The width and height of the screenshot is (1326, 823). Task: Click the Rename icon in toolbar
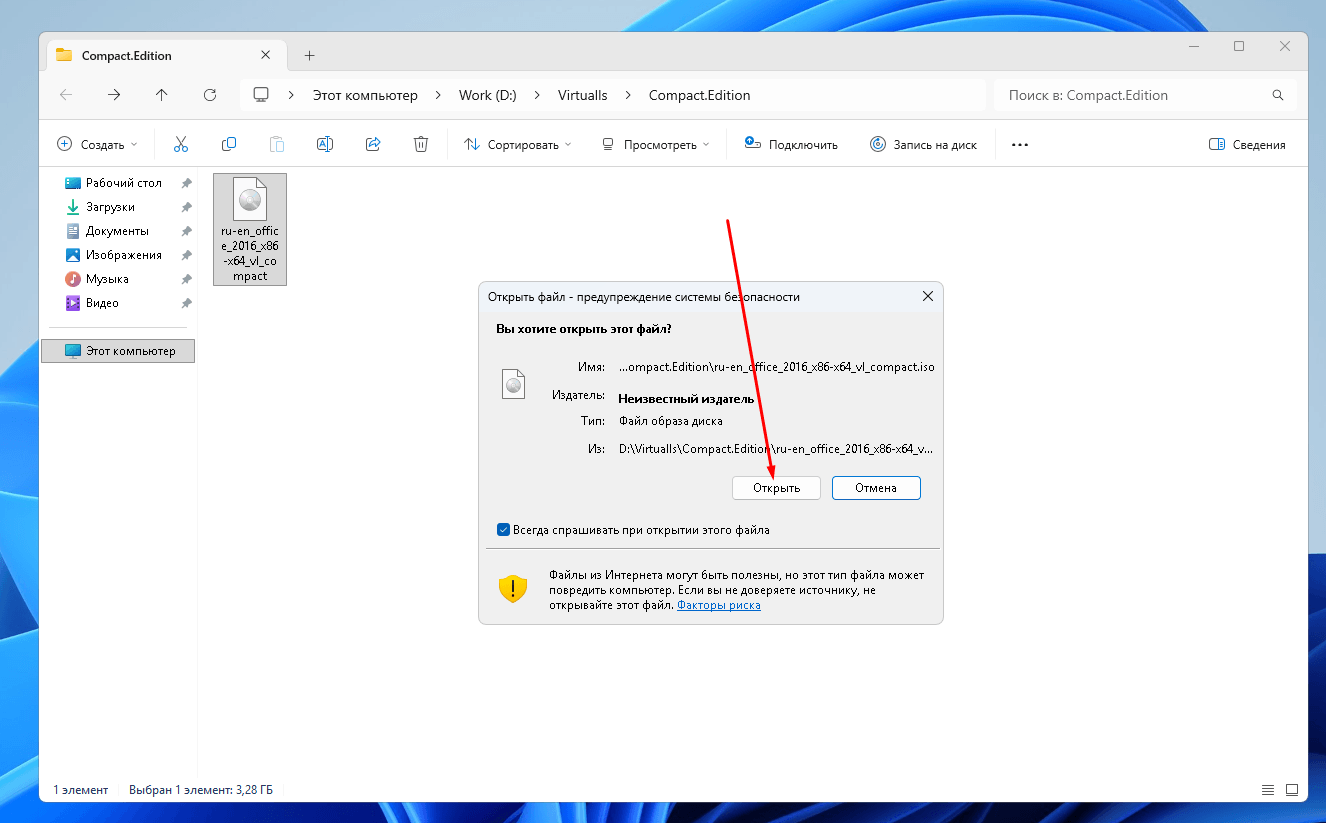pyautogui.click(x=325, y=144)
